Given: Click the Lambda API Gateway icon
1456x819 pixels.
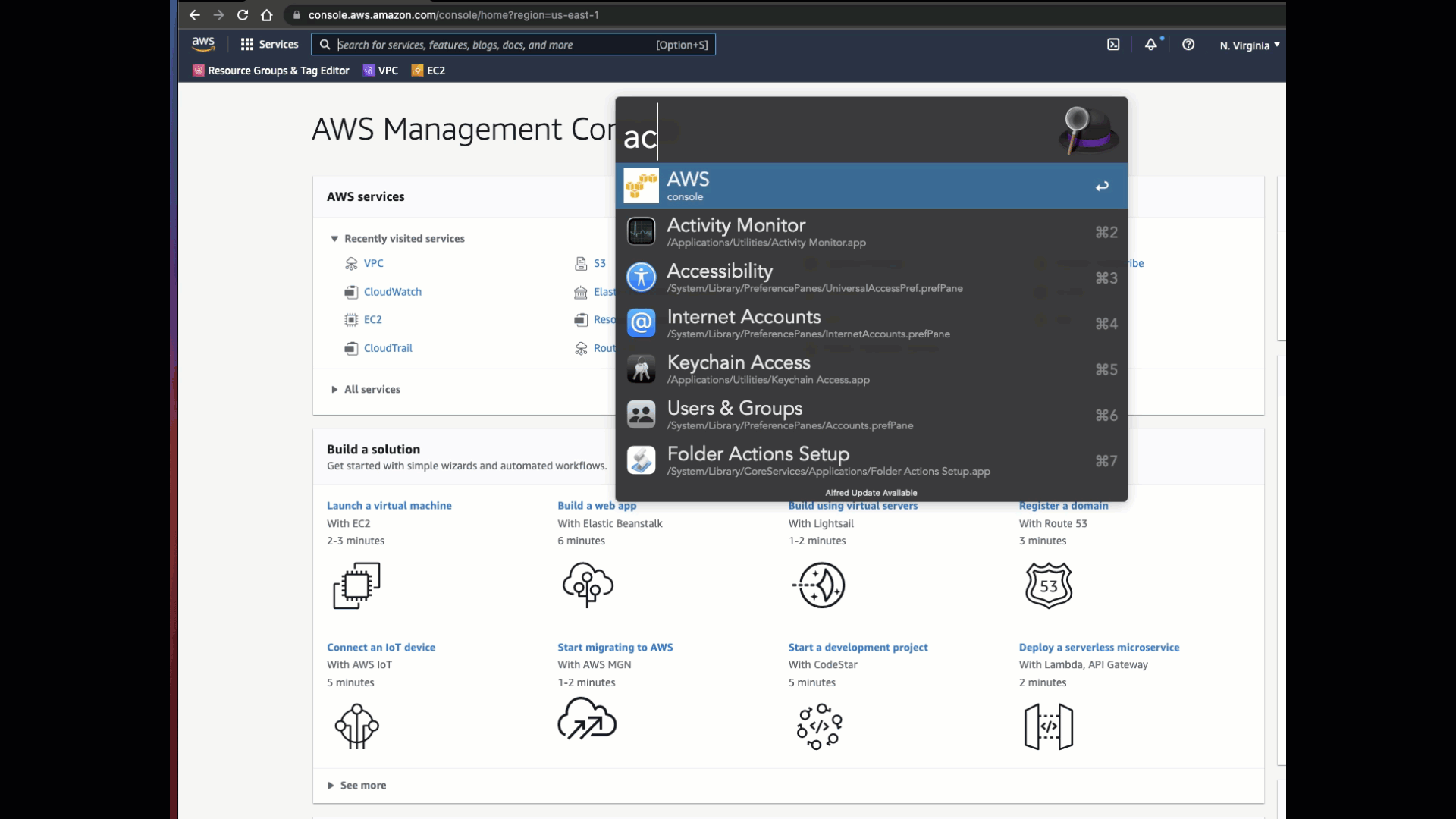Looking at the screenshot, I should (1049, 726).
